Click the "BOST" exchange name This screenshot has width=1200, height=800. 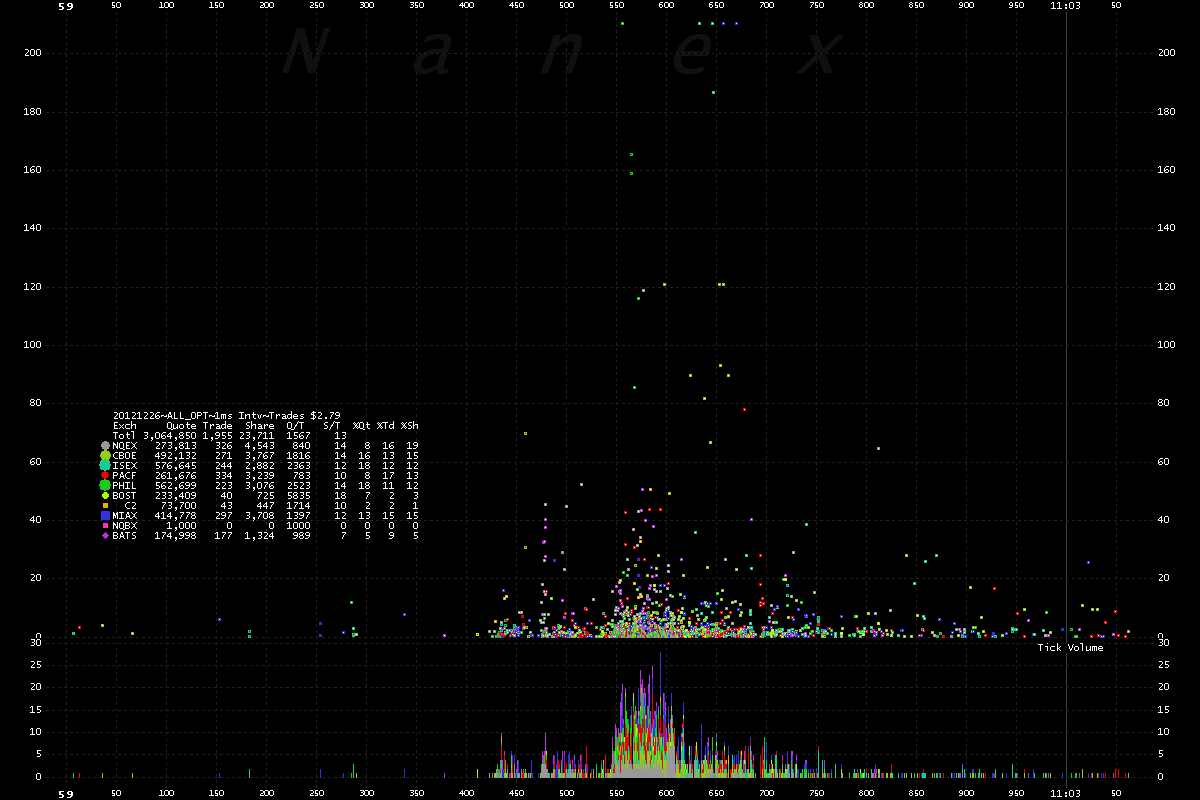click(x=125, y=495)
